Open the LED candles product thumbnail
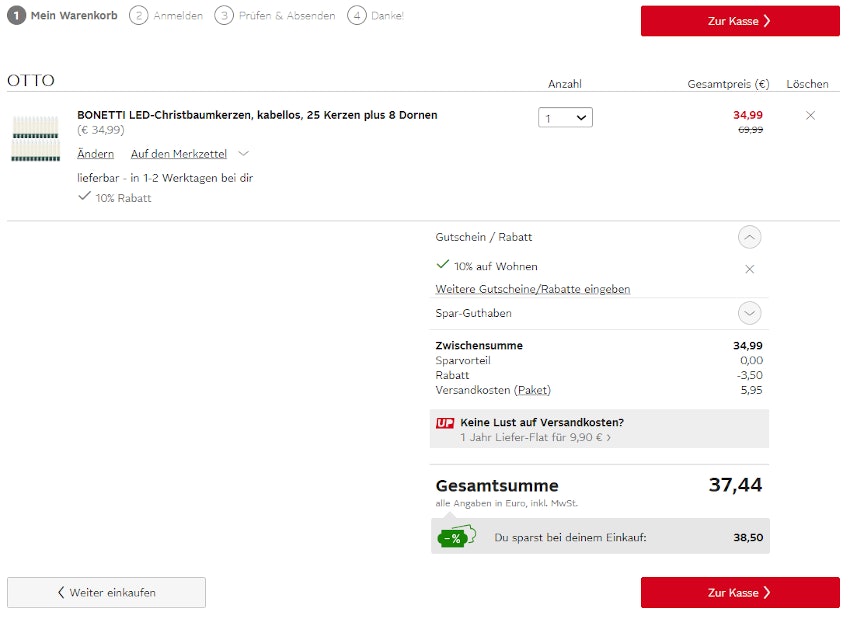 tap(36, 138)
